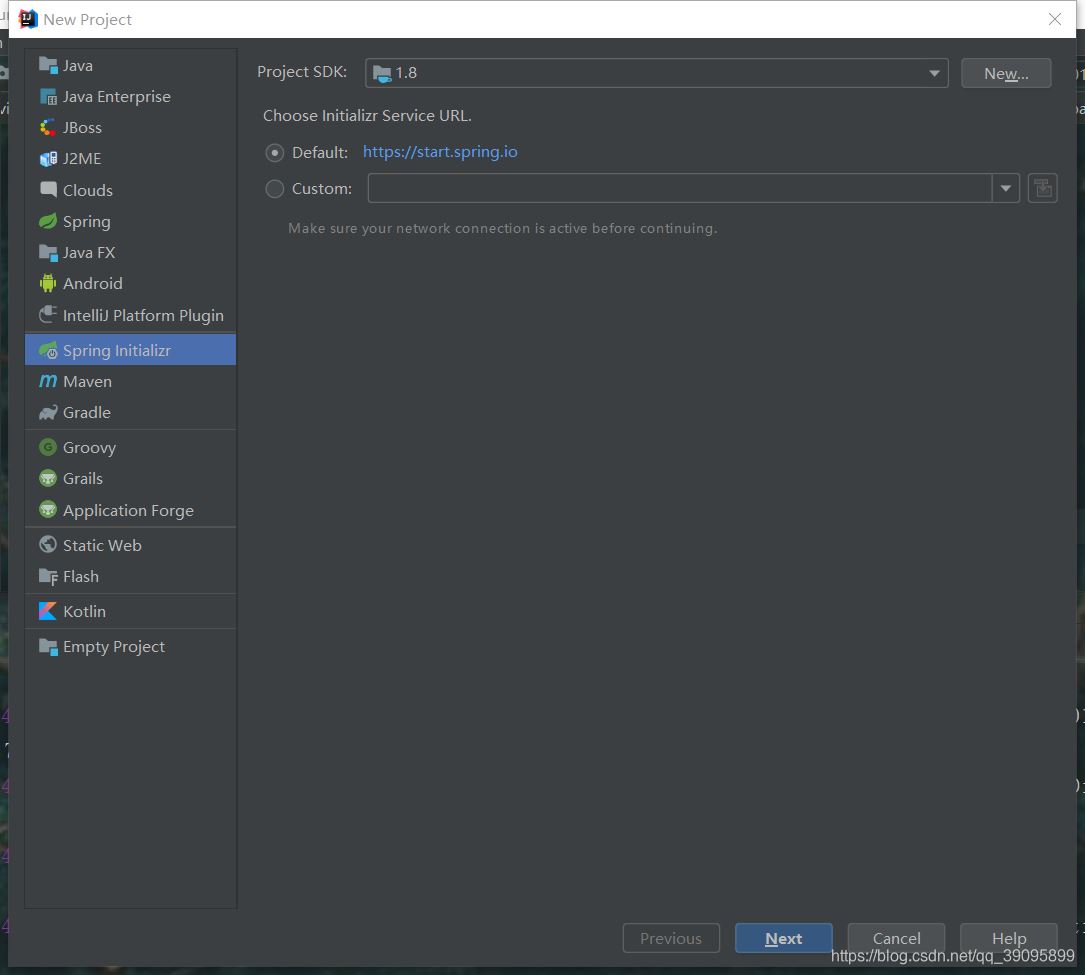Open the https://start.spring.io link
This screenshot has height=975, width=1085.
tap(440, 152)
